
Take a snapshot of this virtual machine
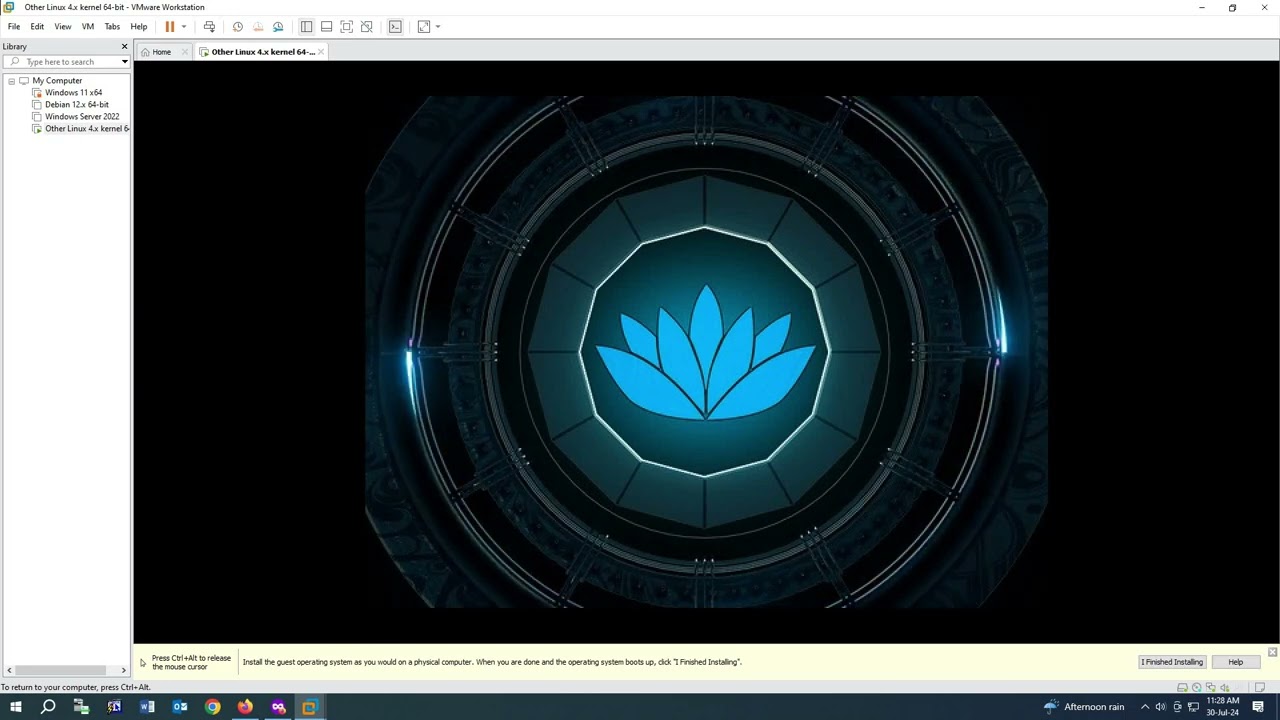tap(238, 27)
